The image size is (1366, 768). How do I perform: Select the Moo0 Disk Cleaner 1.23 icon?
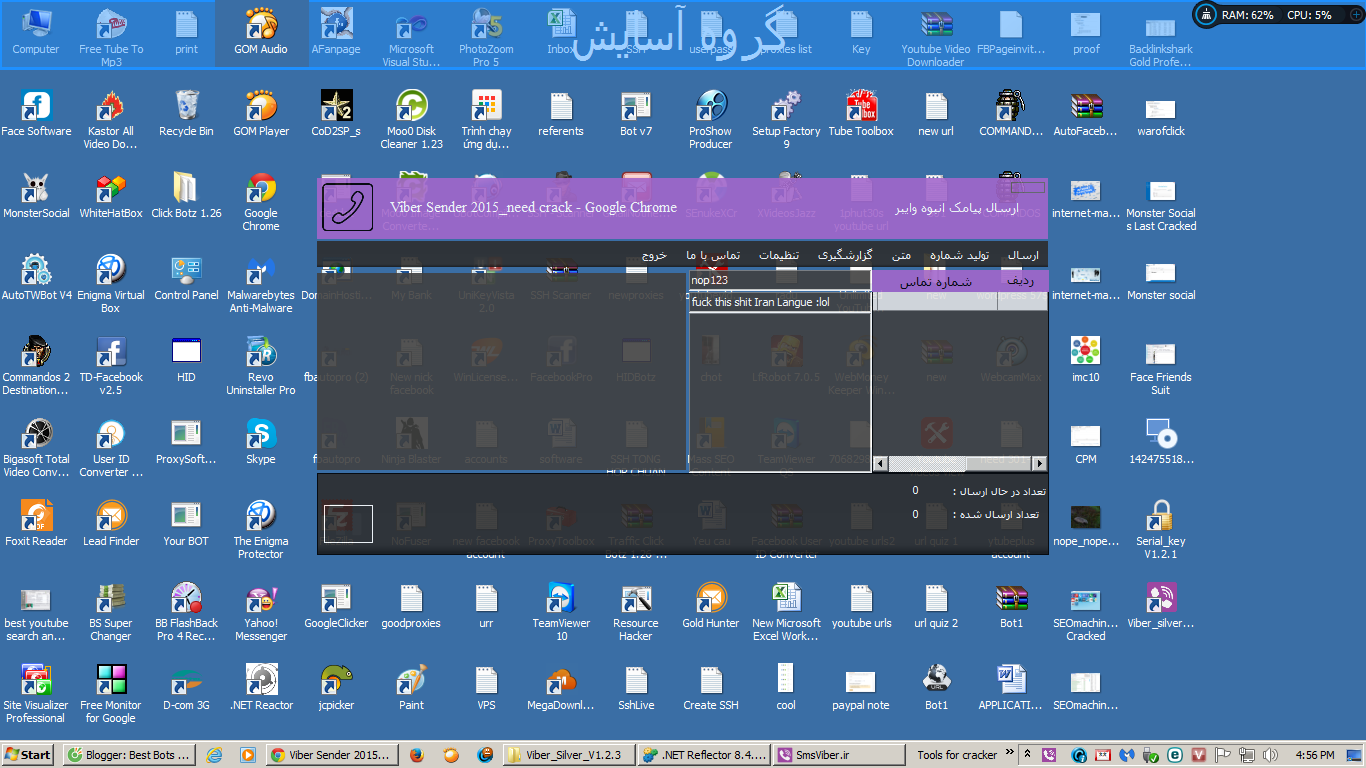(411, 120)
